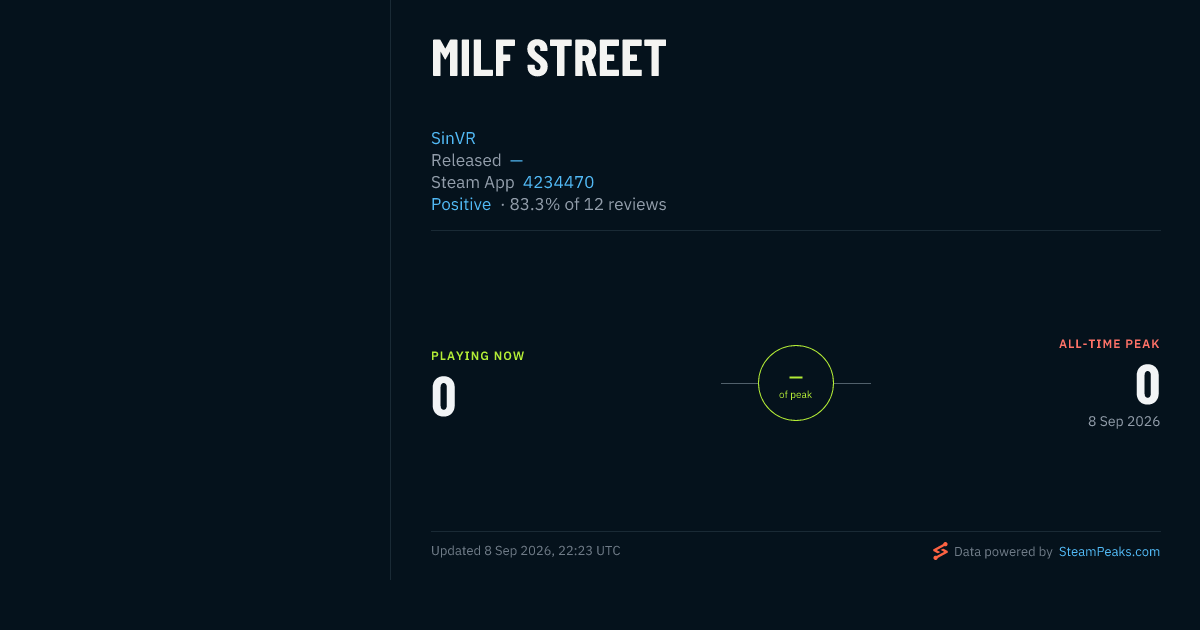Open the SteamPeaks.com link
The width and height of the screenshot is (1200, 630).
click(1109, 551)
